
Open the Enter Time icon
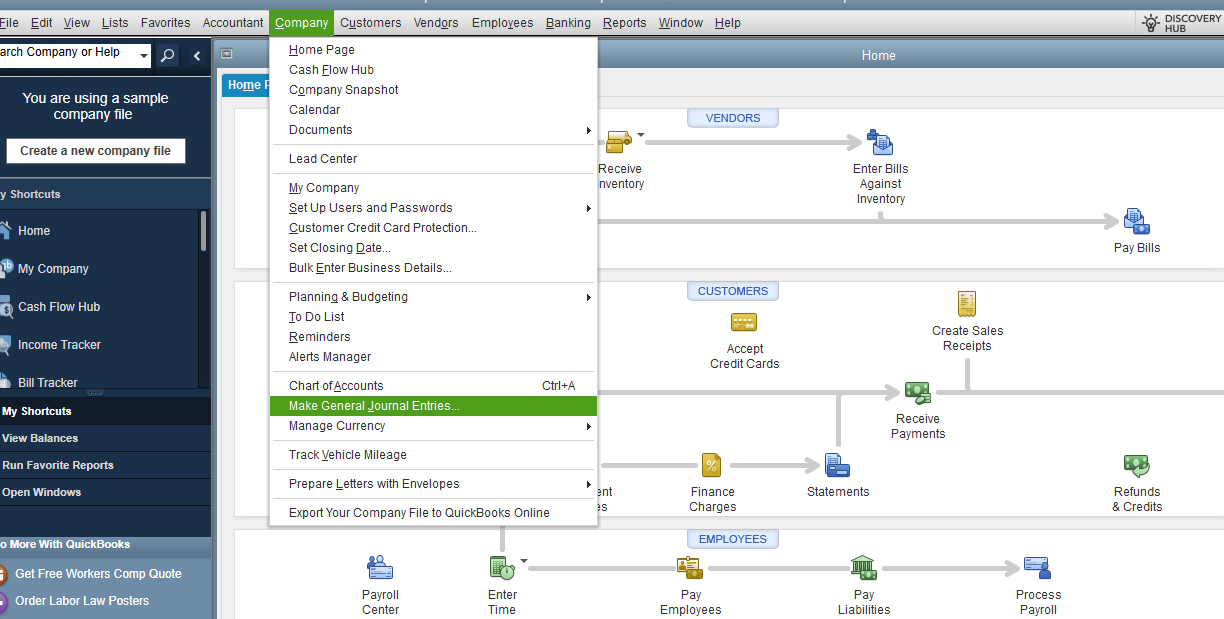tap(502, 568)
